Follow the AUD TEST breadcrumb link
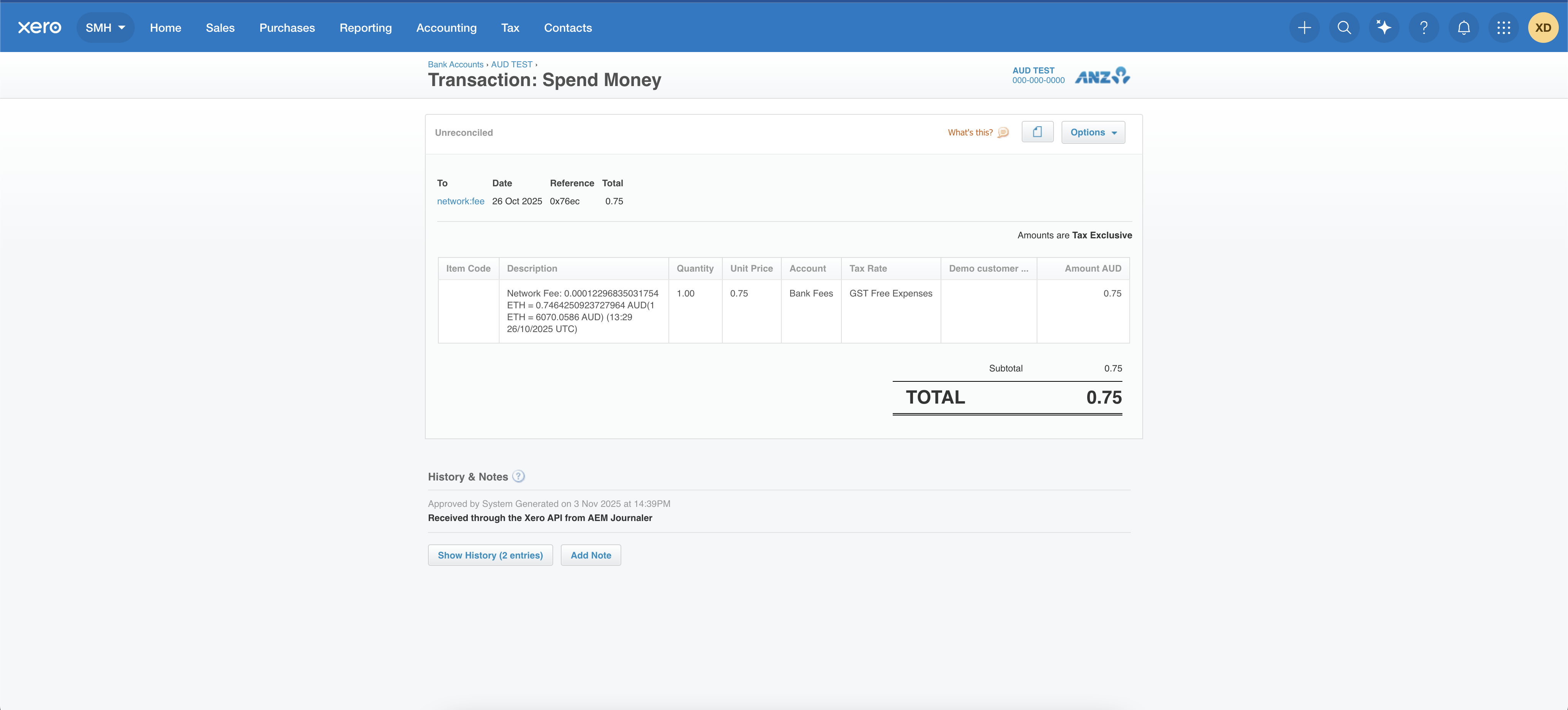Screen dimensions: 1568x710 (x=511, y=65)
